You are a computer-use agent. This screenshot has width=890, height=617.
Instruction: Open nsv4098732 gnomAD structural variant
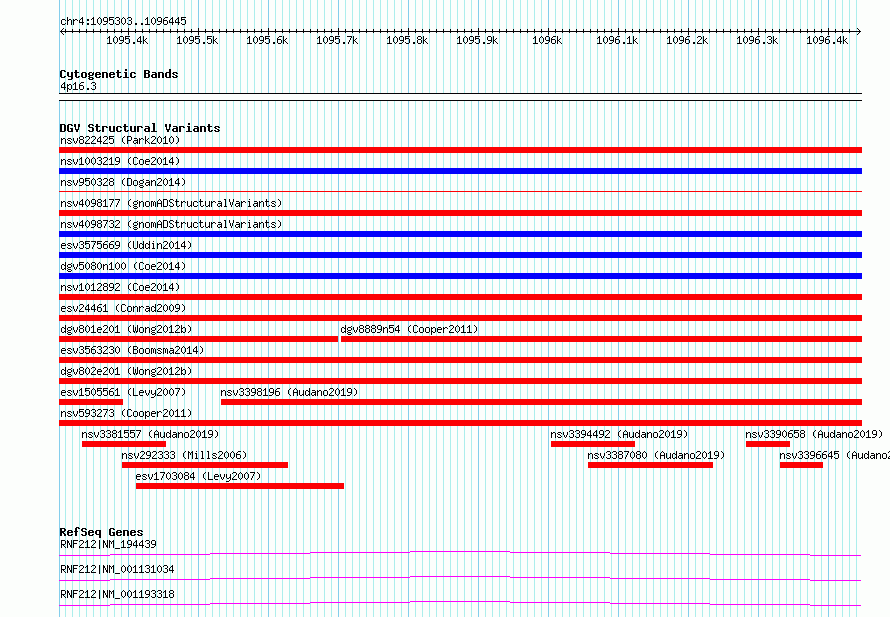point(171,224)
